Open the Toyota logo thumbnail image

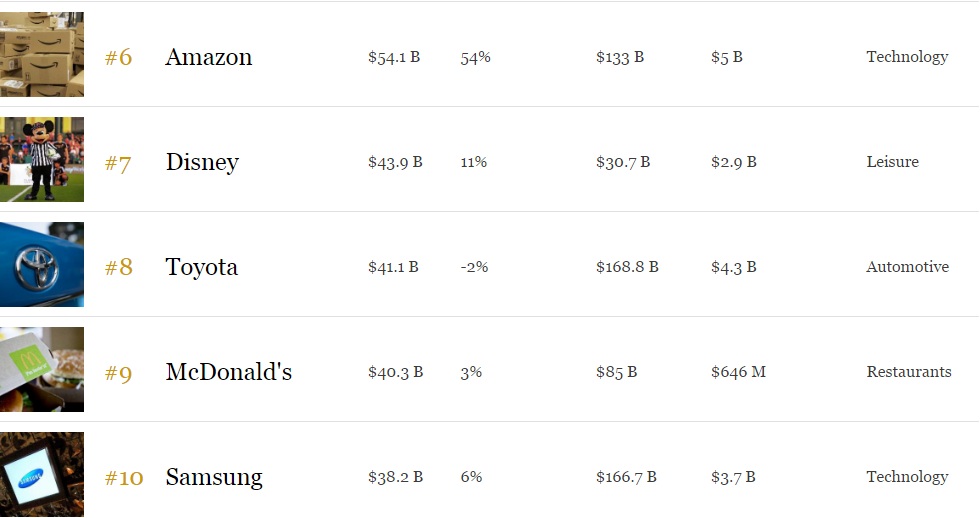pyautogui.click(x=42, y=264)
